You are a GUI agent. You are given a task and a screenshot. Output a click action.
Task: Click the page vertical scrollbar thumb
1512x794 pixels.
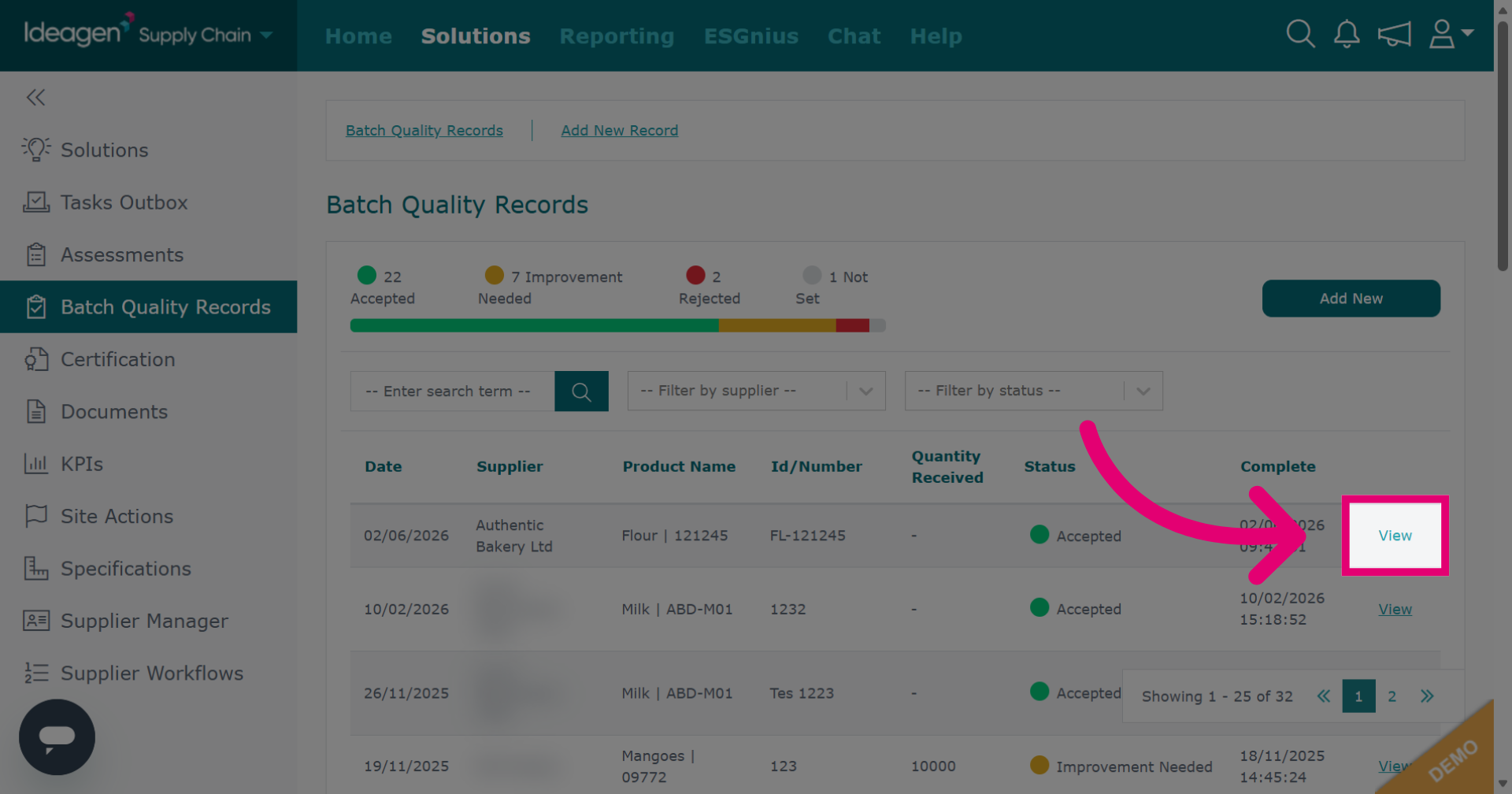tap(1503, 146)
